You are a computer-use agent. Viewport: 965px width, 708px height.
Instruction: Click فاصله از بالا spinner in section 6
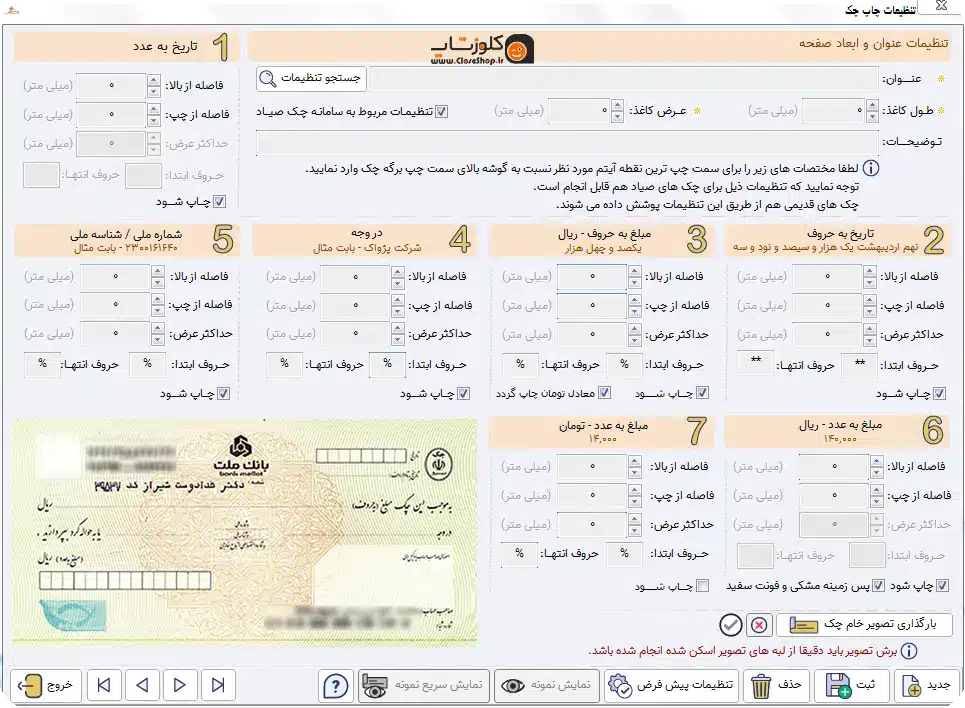(x=876, y=467)
